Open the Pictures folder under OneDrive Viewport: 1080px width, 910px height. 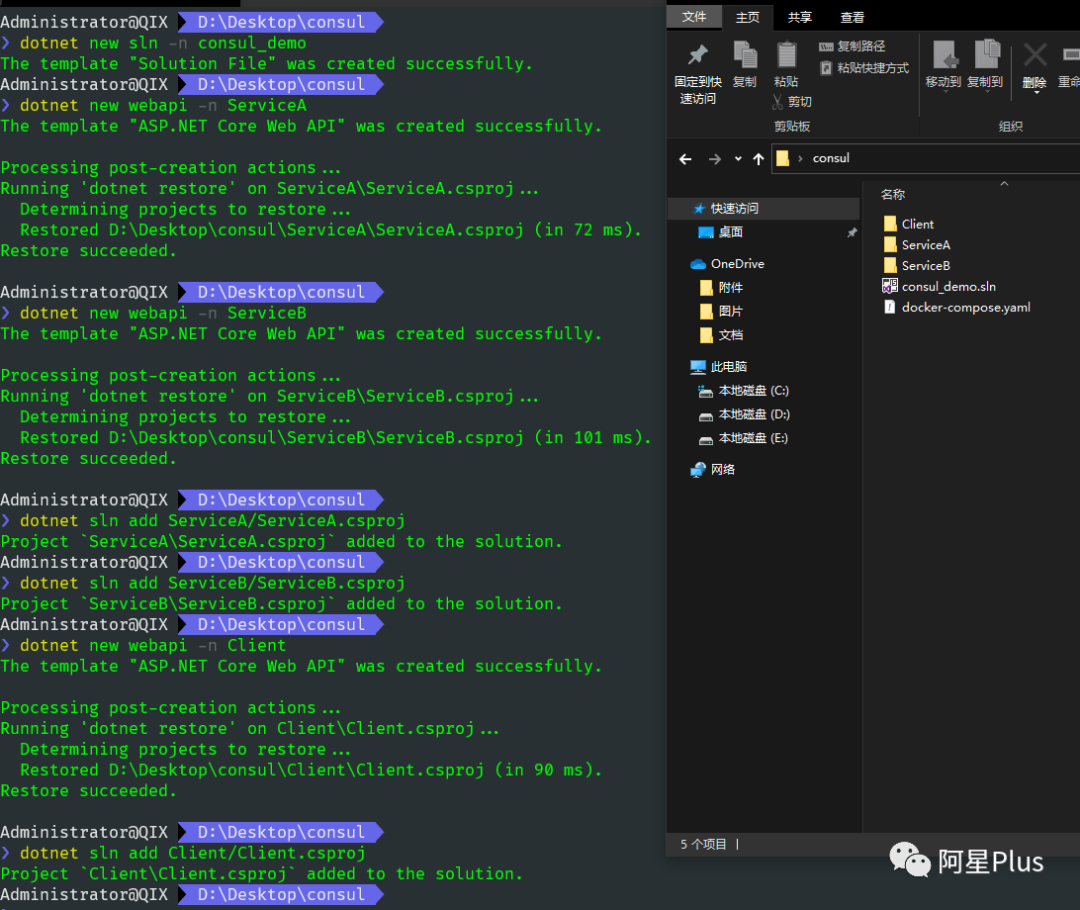click(x=731, y=311)
